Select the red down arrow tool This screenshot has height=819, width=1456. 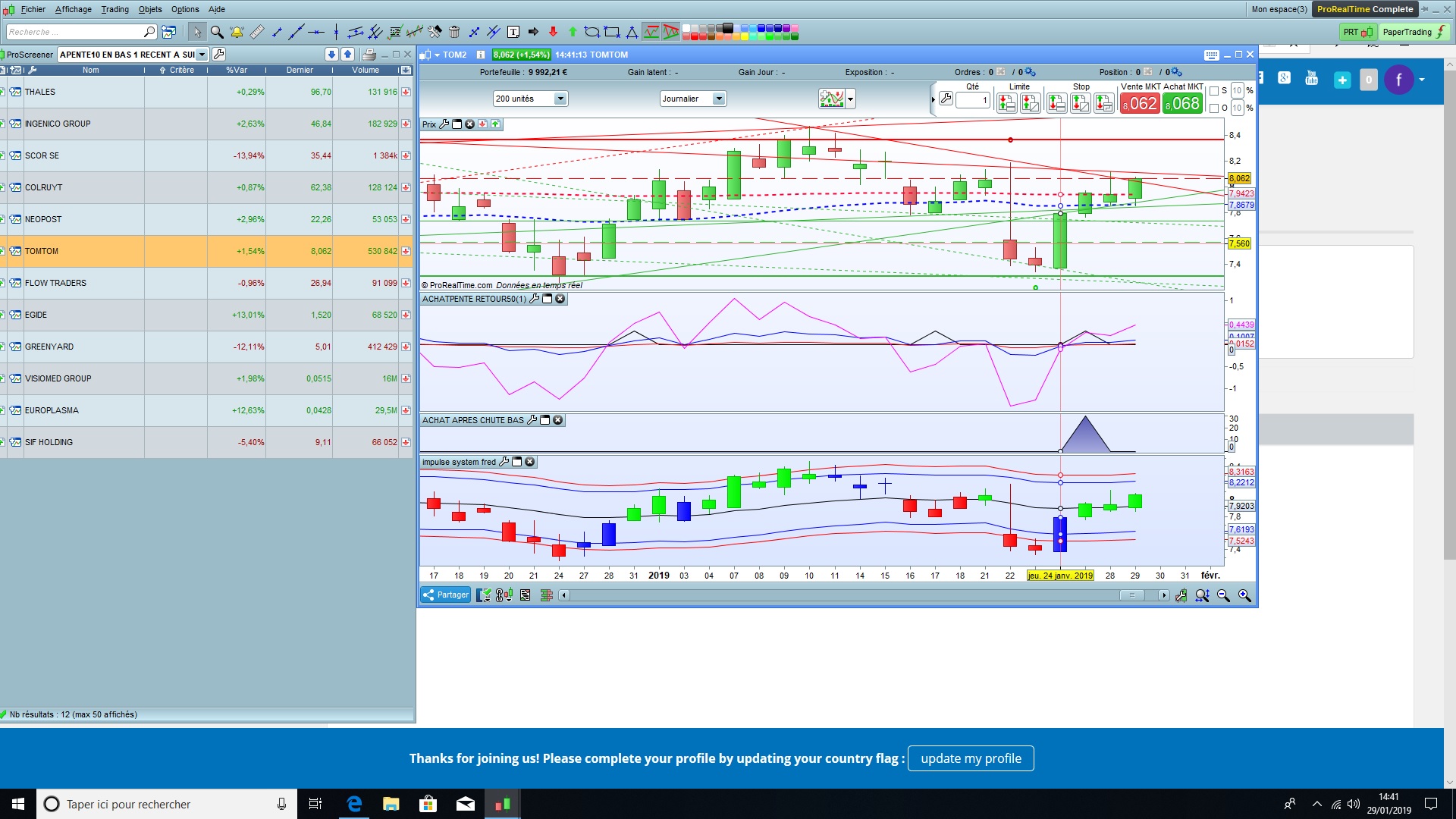click(553, 32)
